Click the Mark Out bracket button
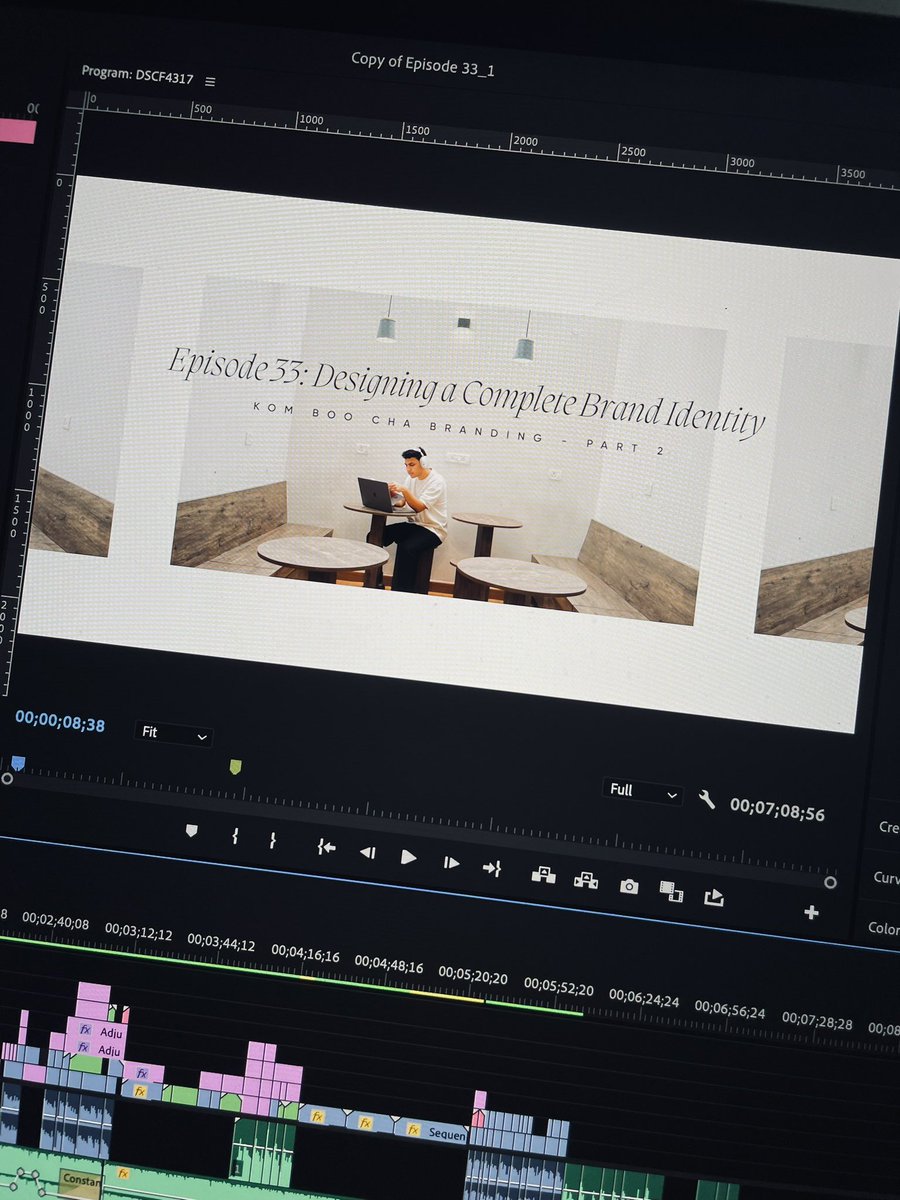 pos(272,841)
